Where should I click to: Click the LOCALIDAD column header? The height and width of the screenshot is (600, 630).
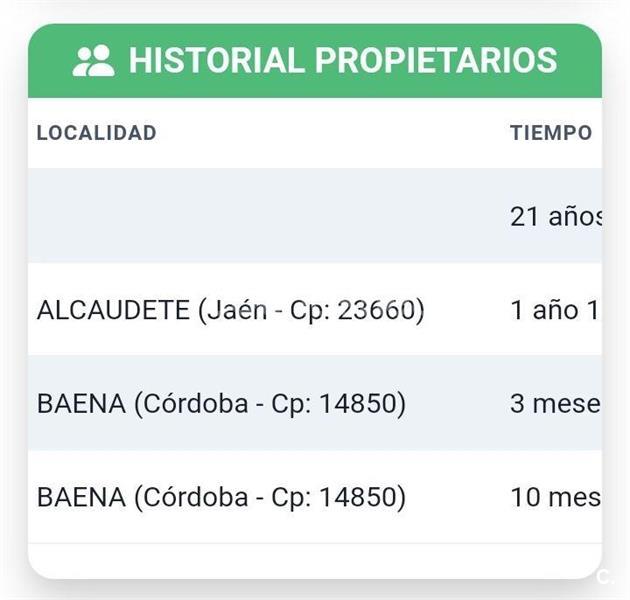96,133
